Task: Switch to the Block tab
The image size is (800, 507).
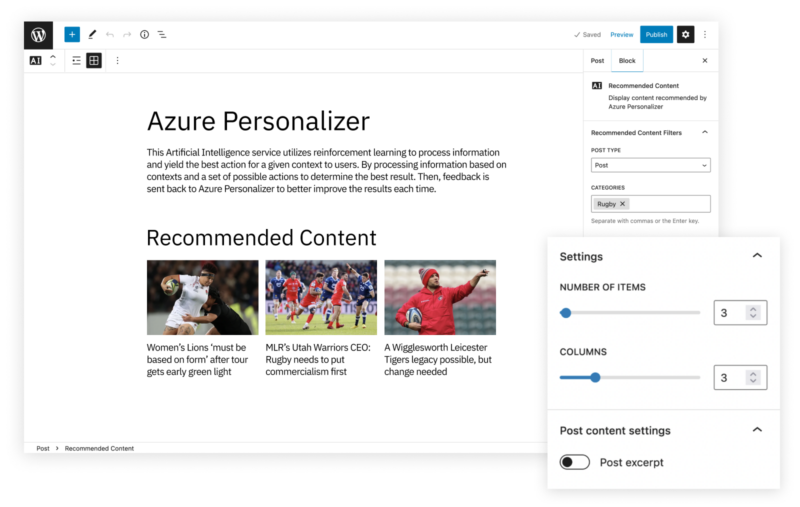Action: (627, 61)
